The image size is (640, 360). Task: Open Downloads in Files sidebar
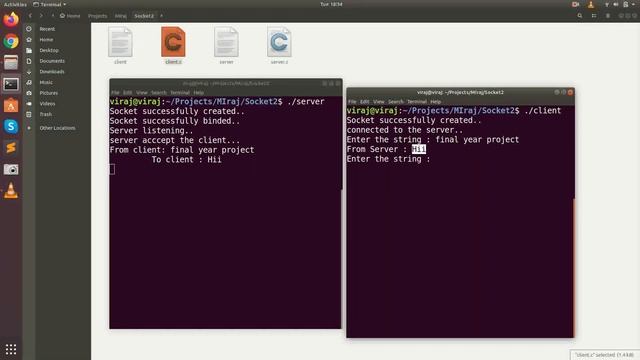coord(52,71)
